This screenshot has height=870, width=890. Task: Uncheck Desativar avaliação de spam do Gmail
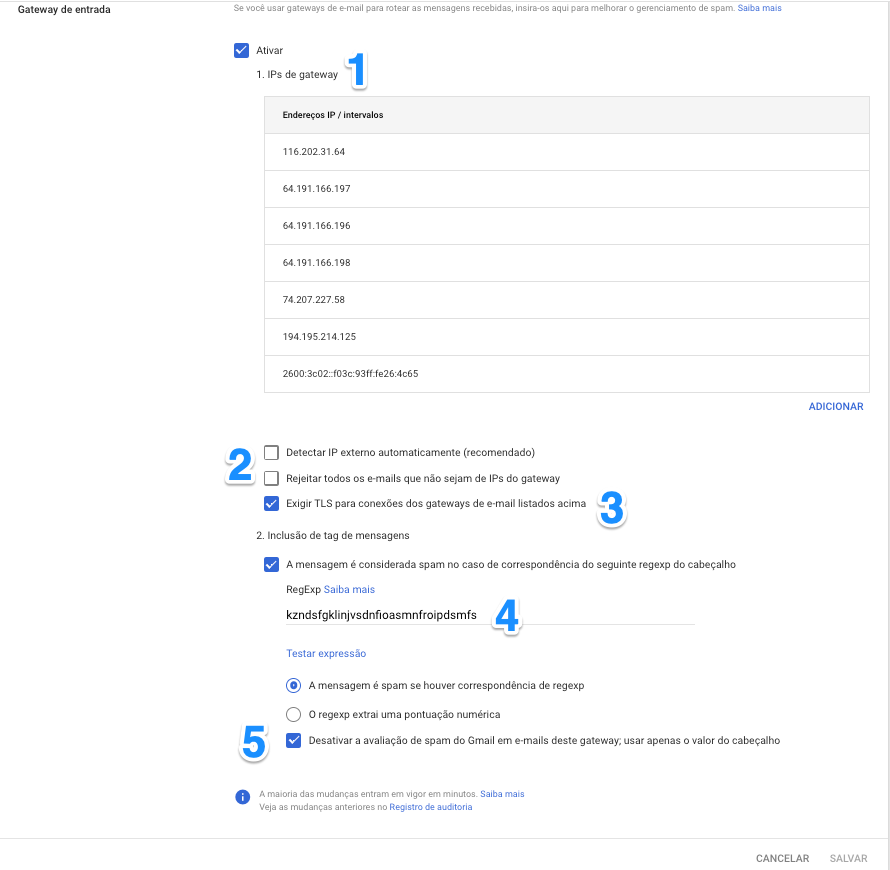click(x=293, y=741)
